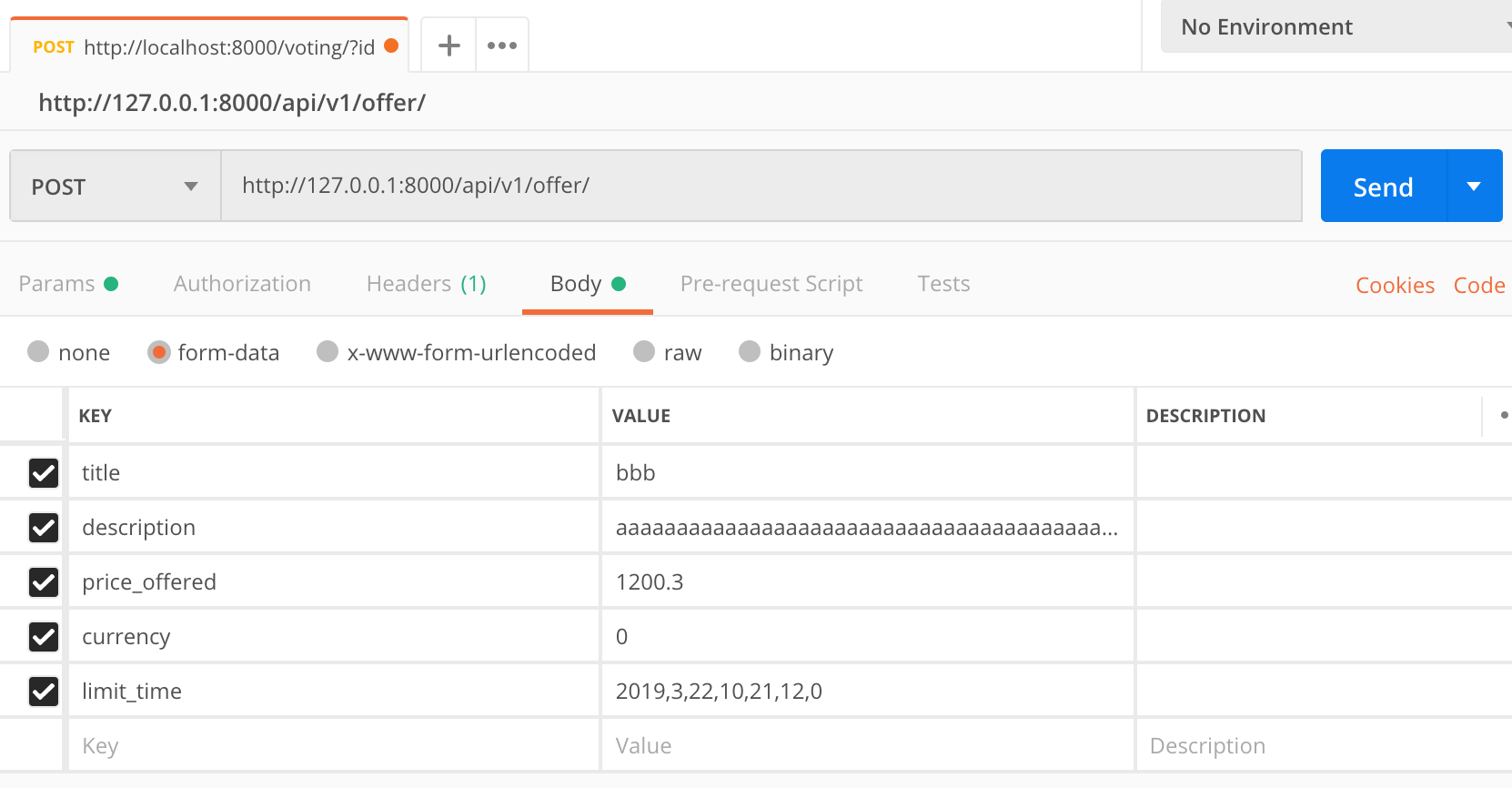Click the empty Key placeholder field
Viewport: 1512px width, 788px height.
point(333,745)
